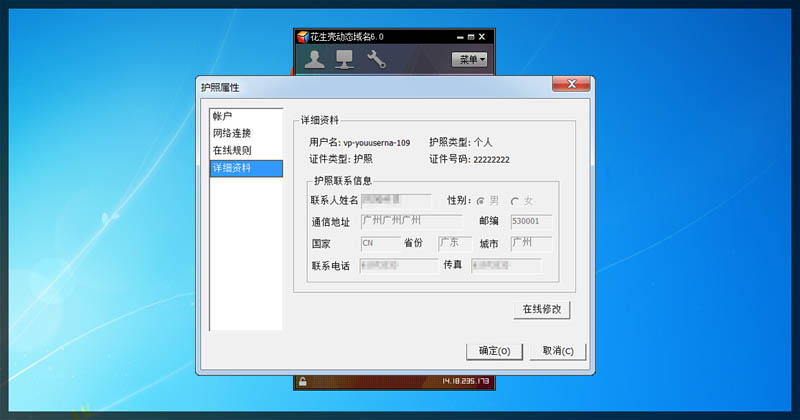Click the IP address 14.18.235.173 in status bar

465,381
